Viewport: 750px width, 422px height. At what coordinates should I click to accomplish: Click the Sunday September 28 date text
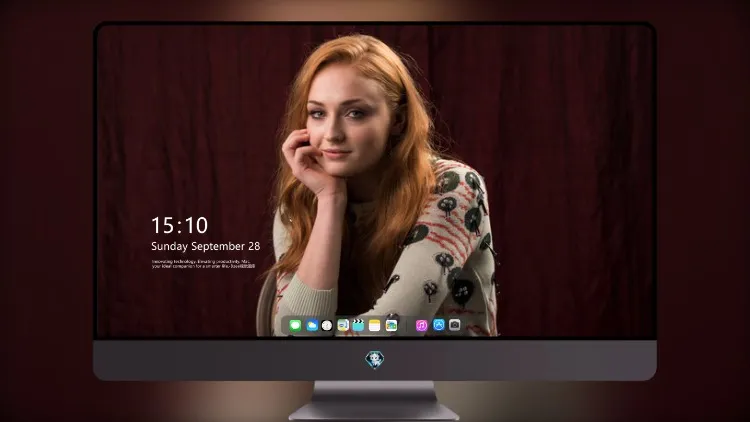pos(206,246)
